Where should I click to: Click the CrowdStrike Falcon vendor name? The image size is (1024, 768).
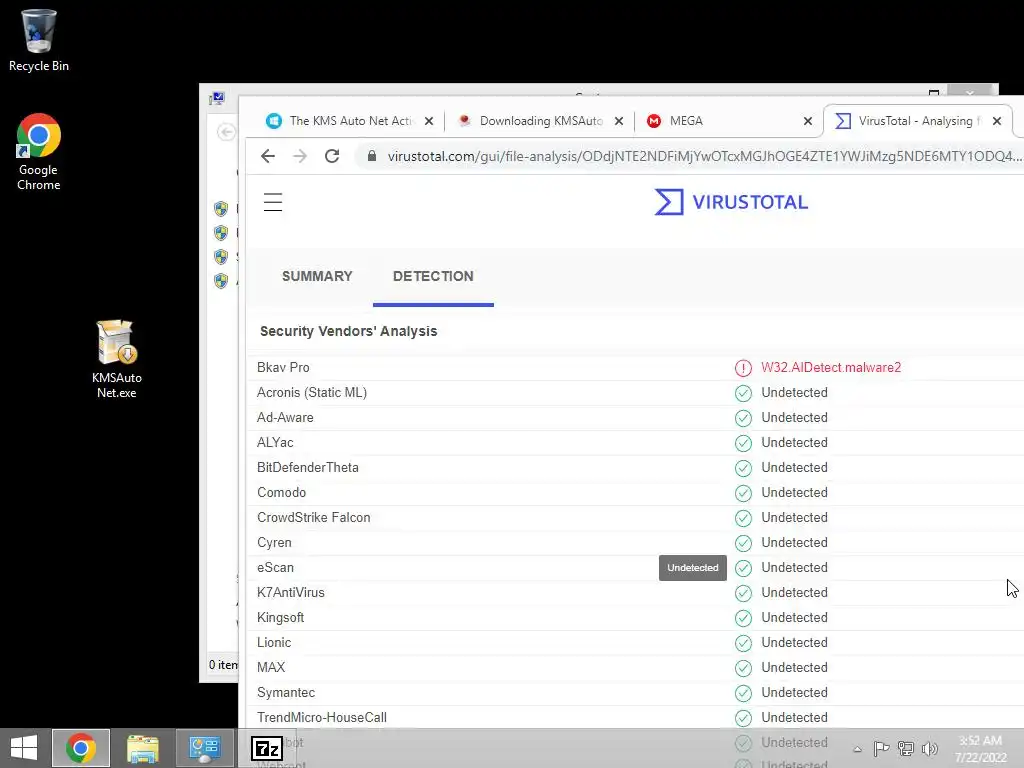[x=313, y=517]
